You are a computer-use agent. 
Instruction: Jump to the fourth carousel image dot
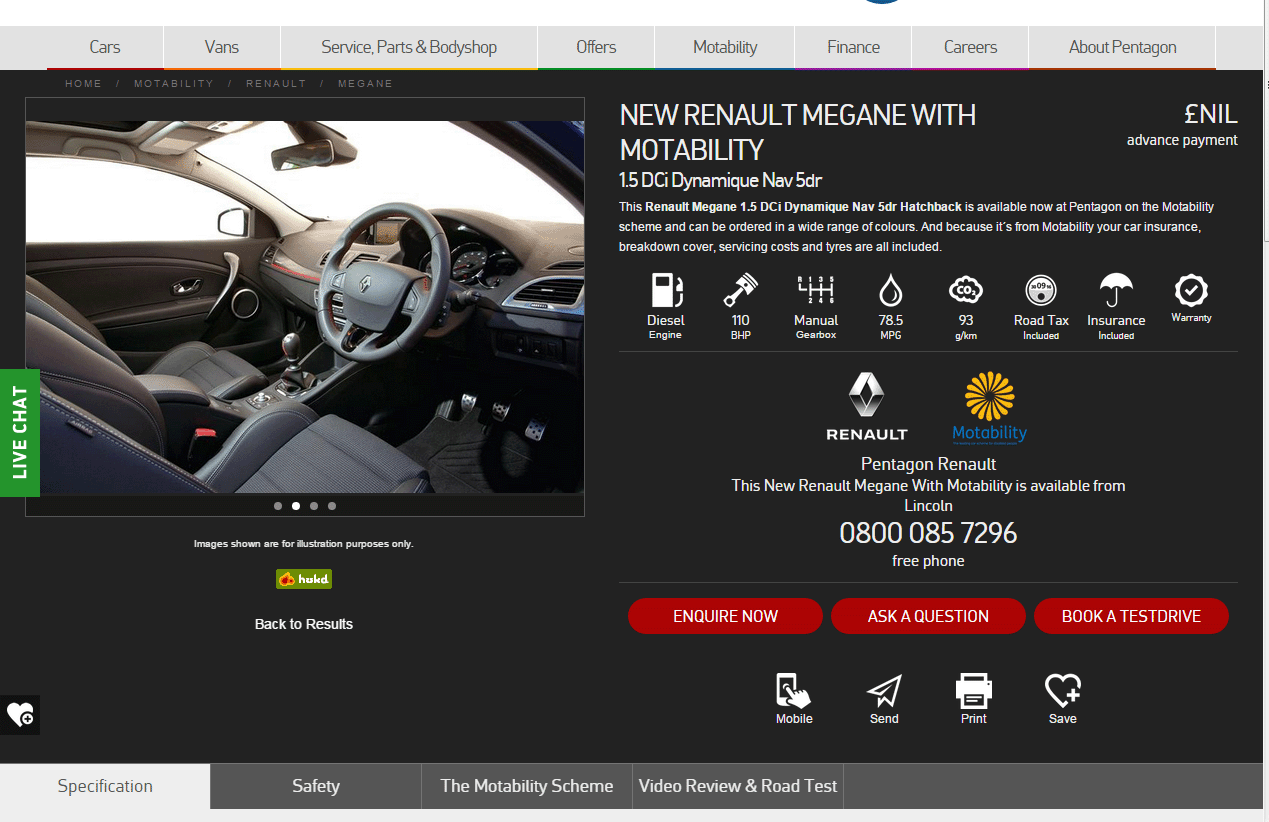click(x=332, y=506)
